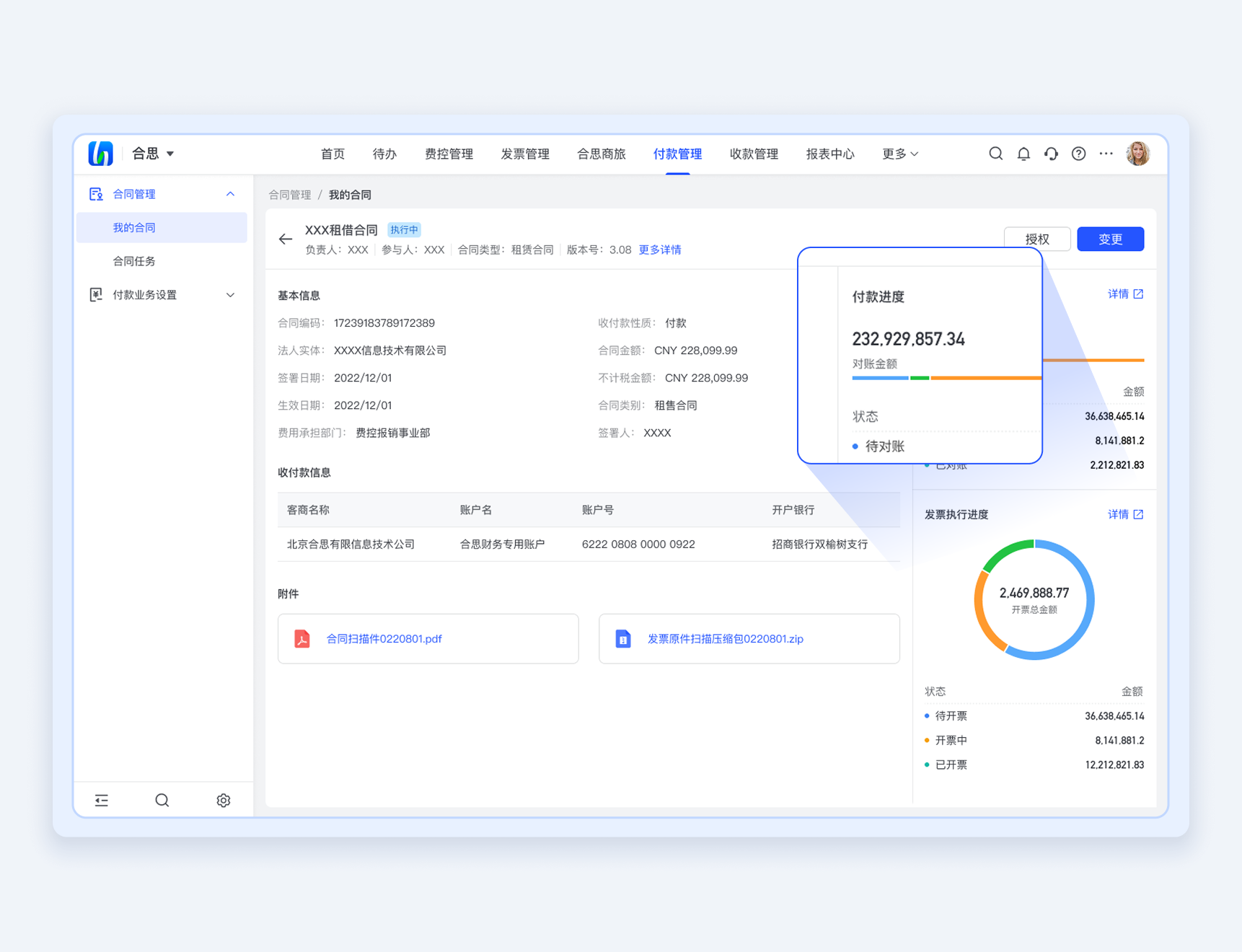This screenshot has width=1242, height=952.
Task: Click the 发票执行进度 donut chart
Action: 1034,599
